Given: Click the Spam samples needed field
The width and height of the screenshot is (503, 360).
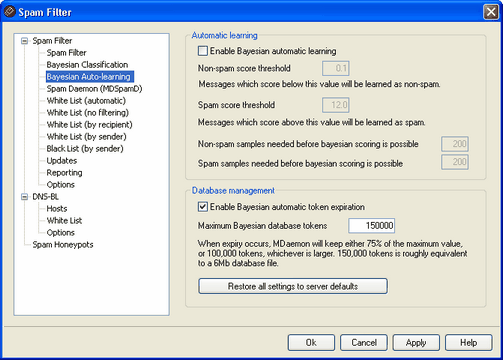Looking at the screenshot, I should click(455, 162).
